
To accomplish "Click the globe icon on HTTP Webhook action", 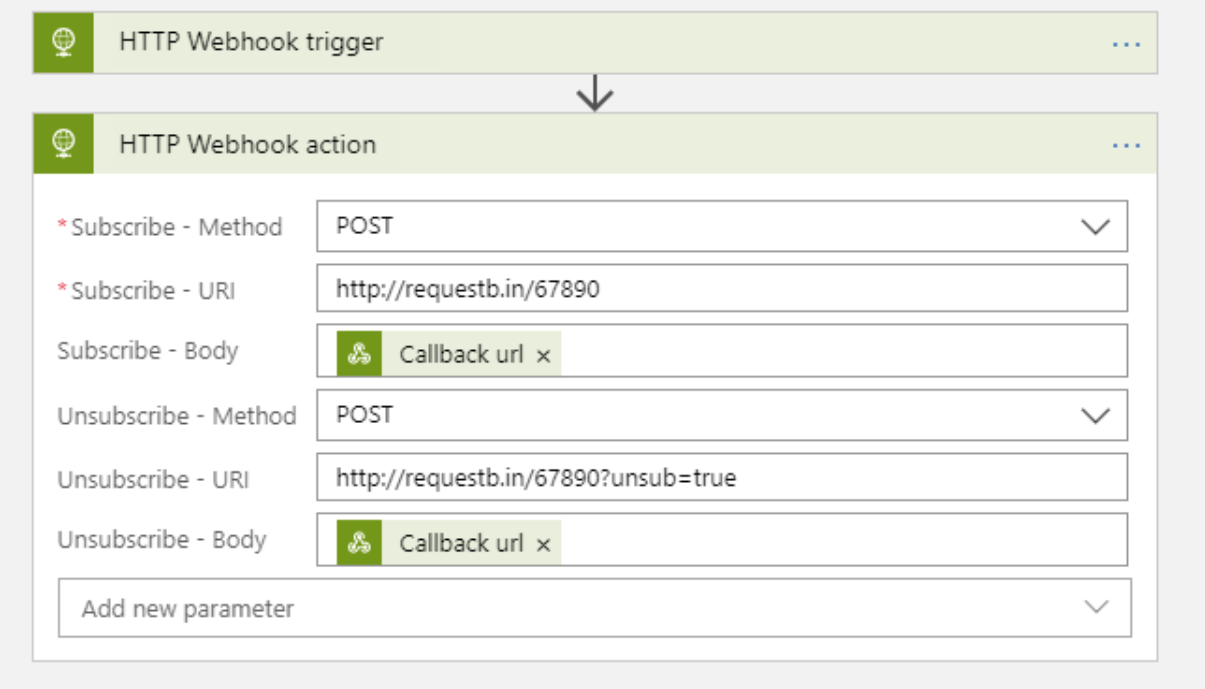I will (x=63, y=142).
